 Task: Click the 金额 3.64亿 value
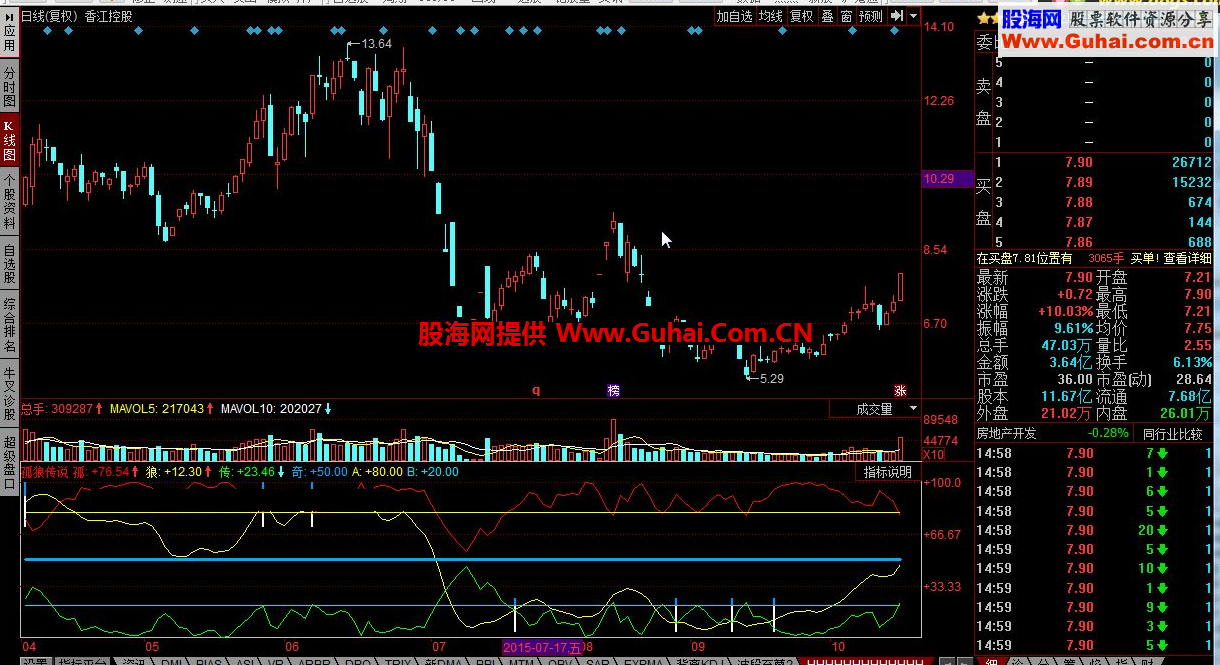click(1069, 362)
